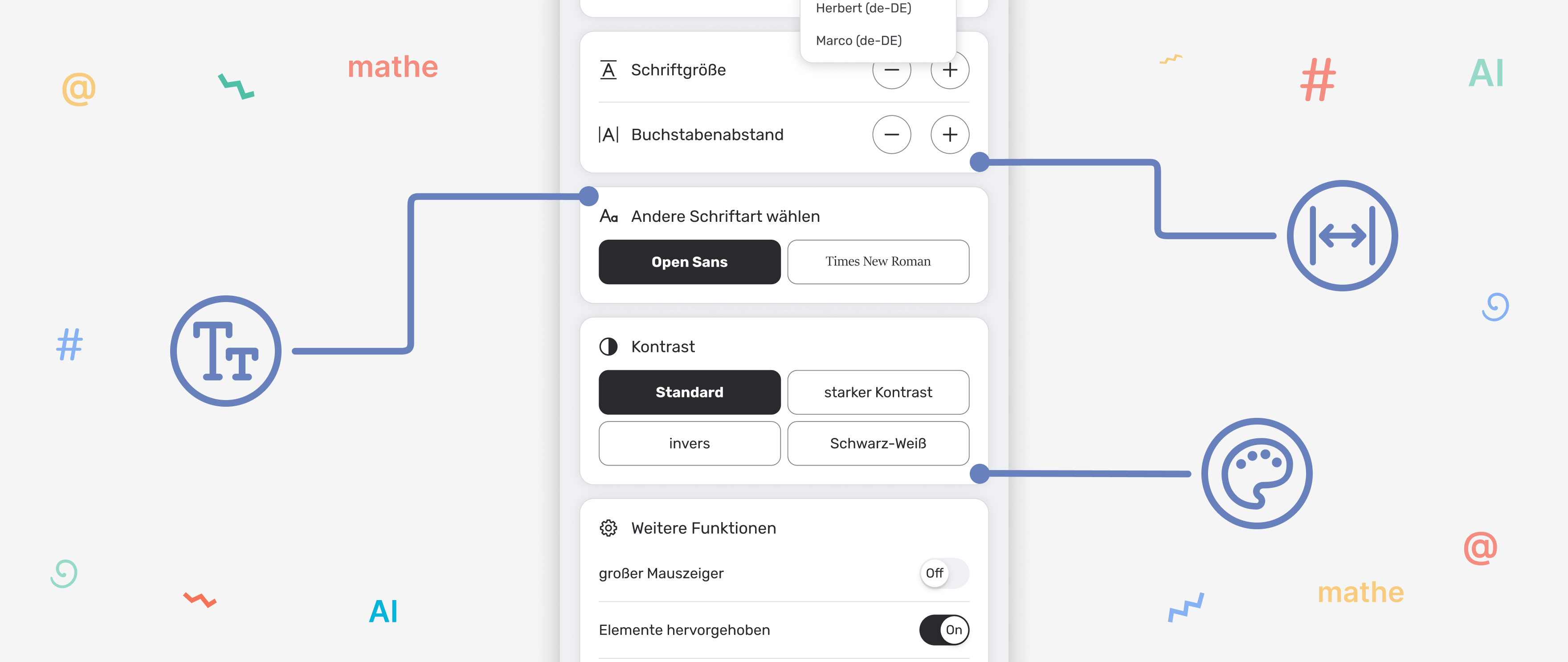
Task: Select the Standard contrast option
Action: (x=689, y=392)
